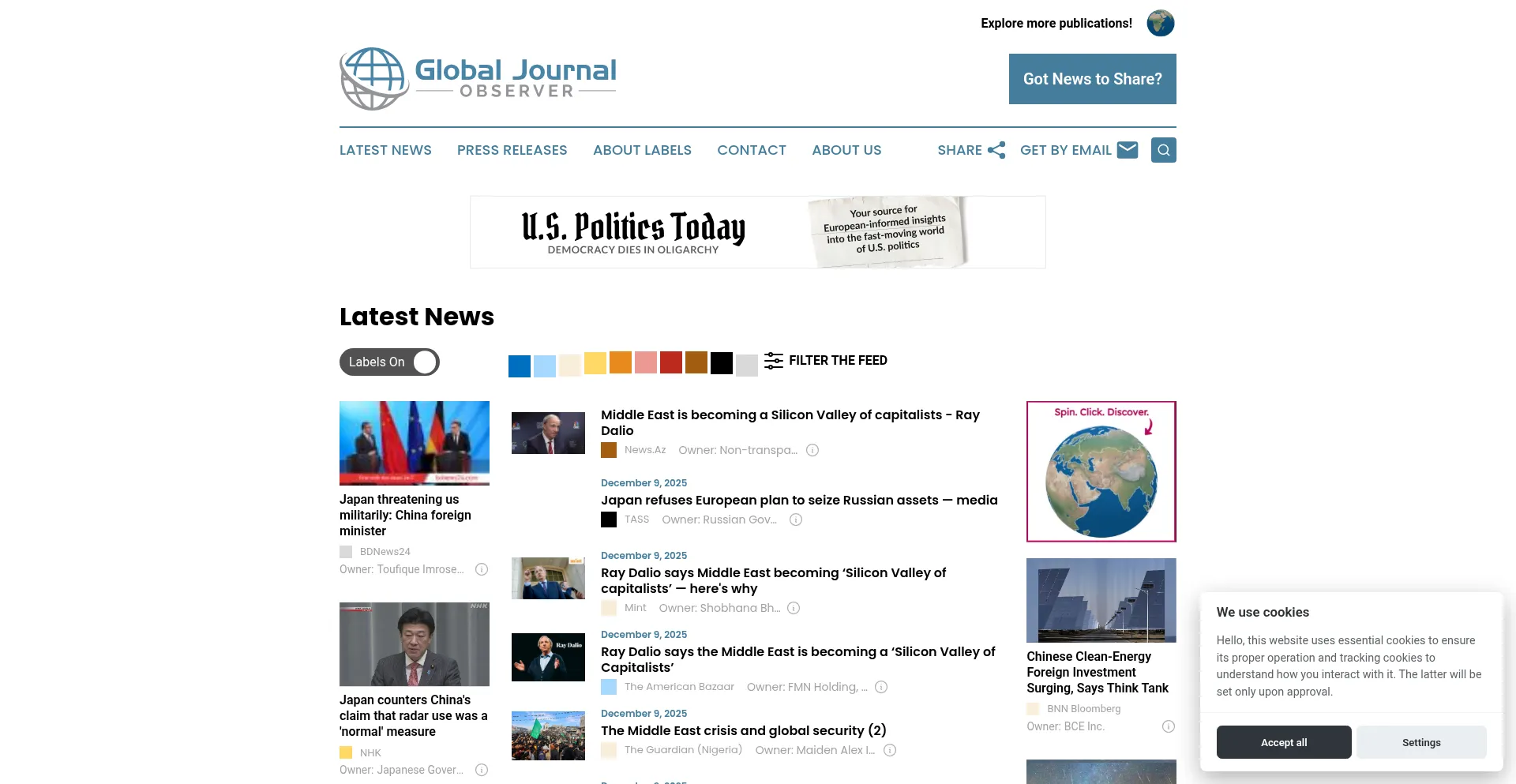Open Japan counters China's claim headline
The height and width of the screenshot is (784, 1516).
coord(414,715)
